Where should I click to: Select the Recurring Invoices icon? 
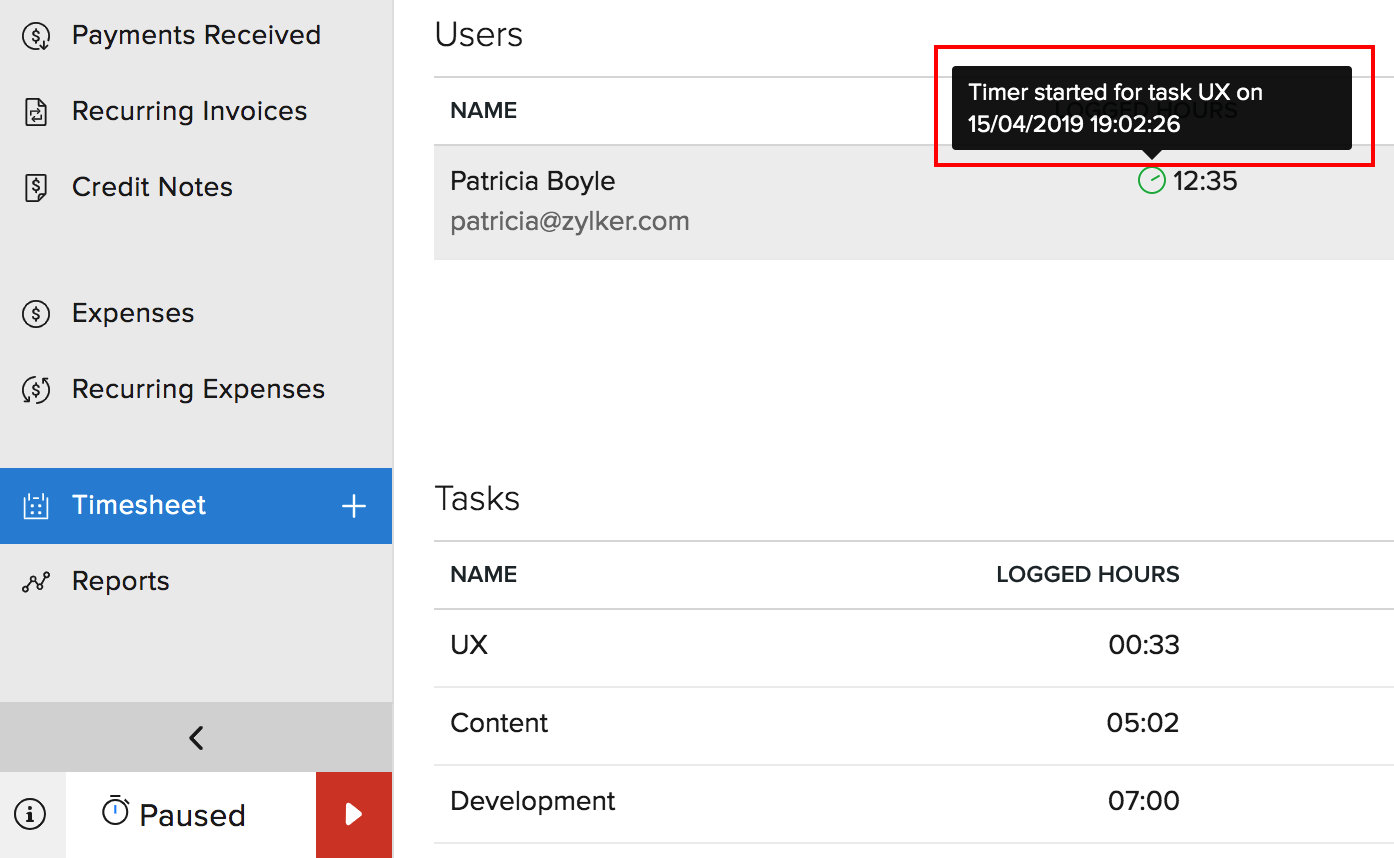(35, 110)
